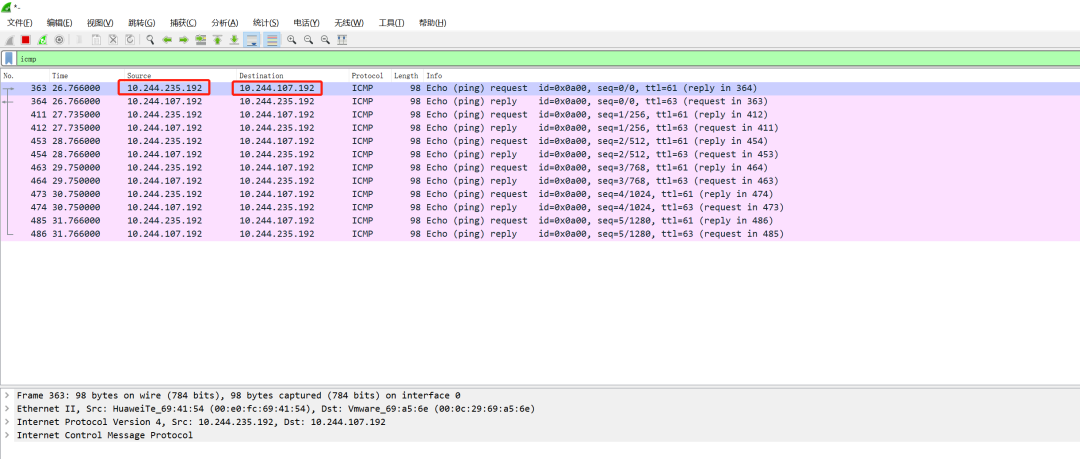Image resolution: width=1080 pixels, height=459 pixels.
Task: Open the 视图(V) menu
Action: click(x=100, y=23)
